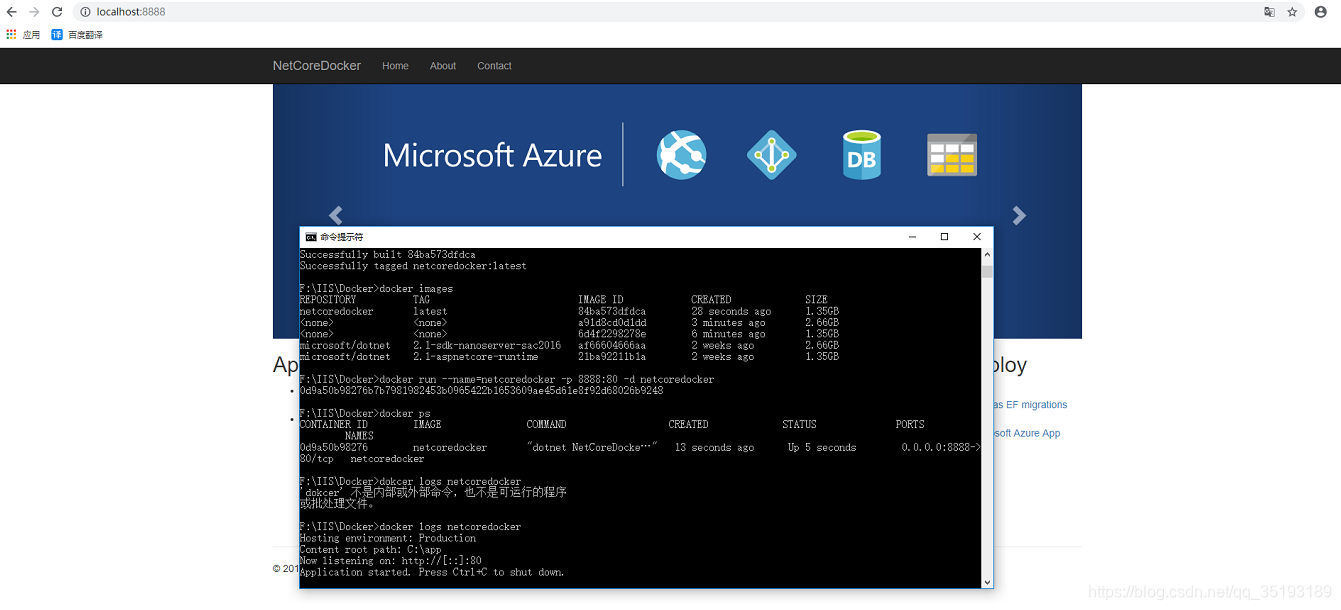1341x610 pixels.
Task: Maximize the command prompt window
Action: 944,237
